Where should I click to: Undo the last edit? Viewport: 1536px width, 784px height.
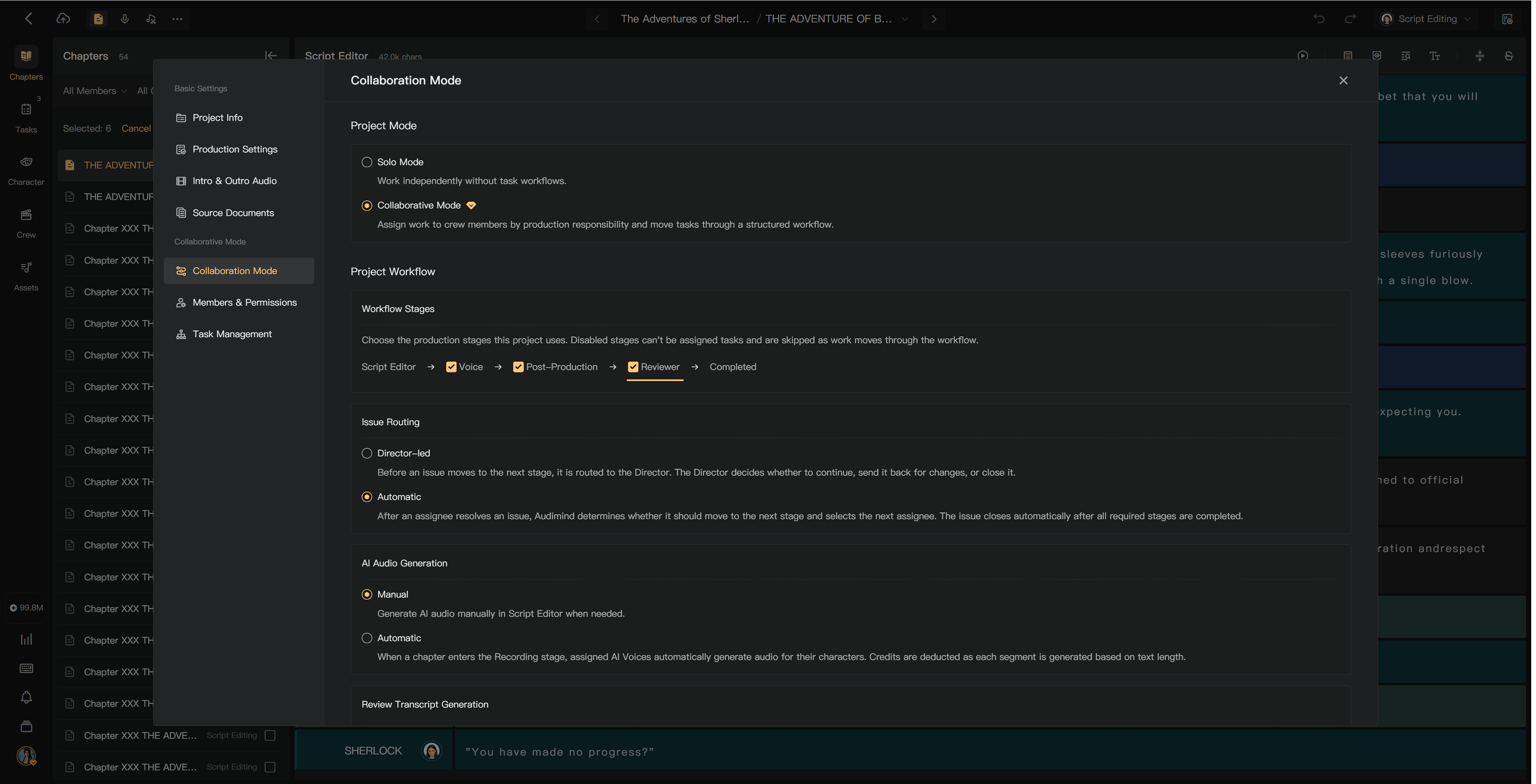click(x=1319, y=19)
